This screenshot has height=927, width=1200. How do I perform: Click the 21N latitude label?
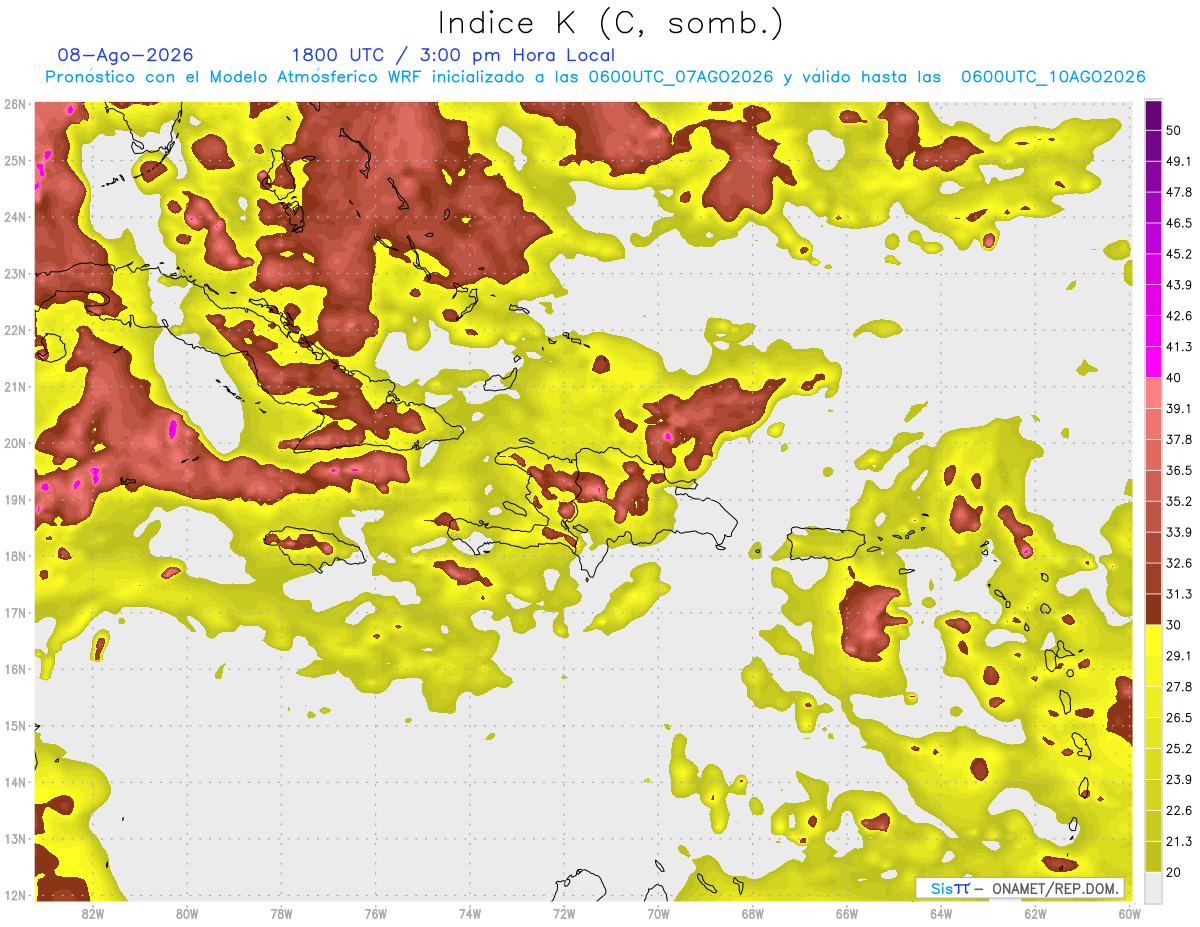point(15,386)
